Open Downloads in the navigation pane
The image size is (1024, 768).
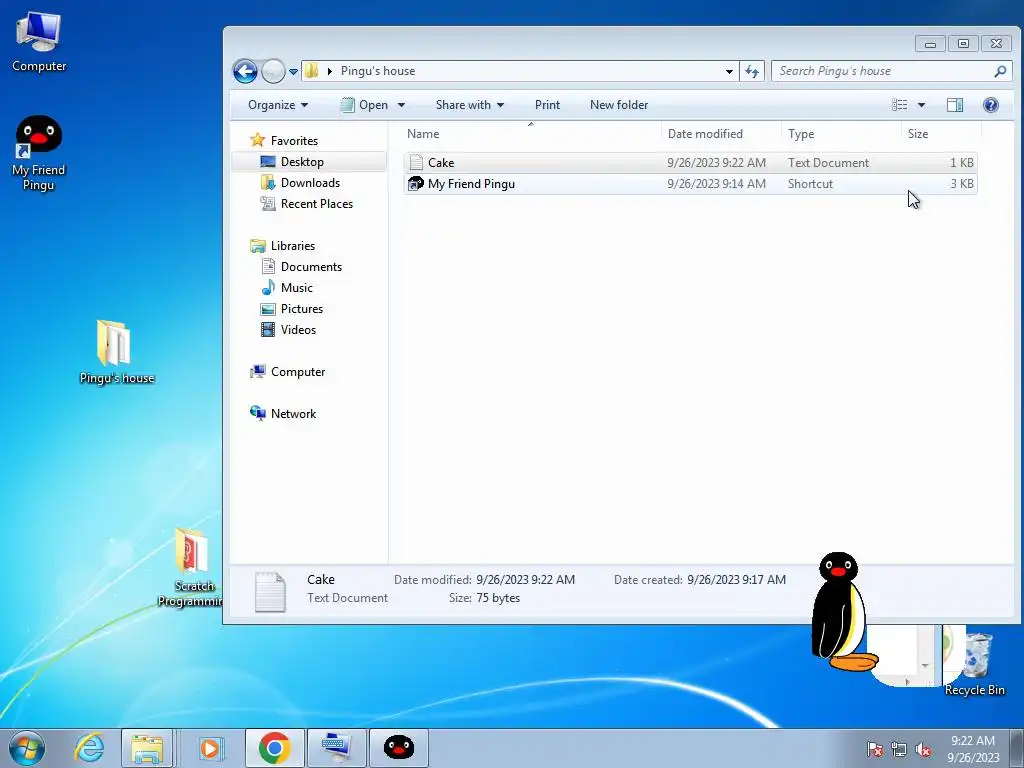pyautogui.click(x=310, y=183)
